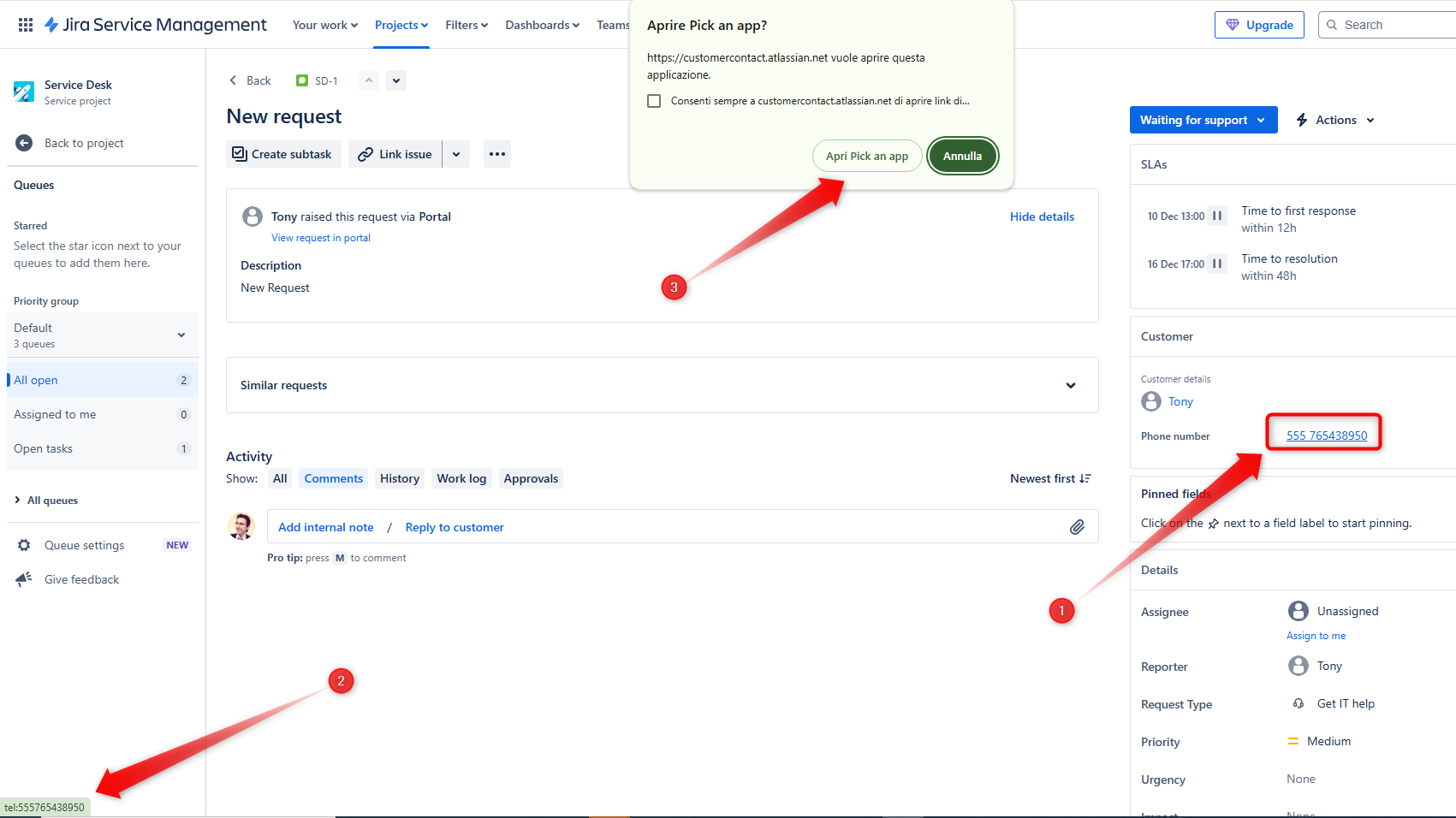Open the Link issue dropdown arrow
The image size is (1456, 818).
click(456, 154)
